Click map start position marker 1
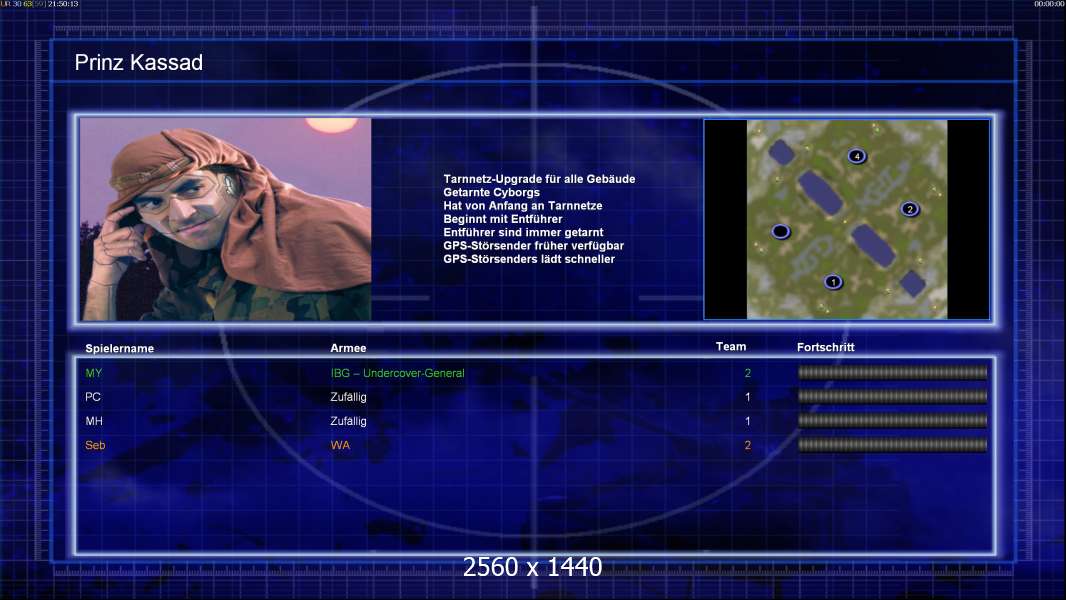Screen dimensions: 1066x600 click(833, 281)
